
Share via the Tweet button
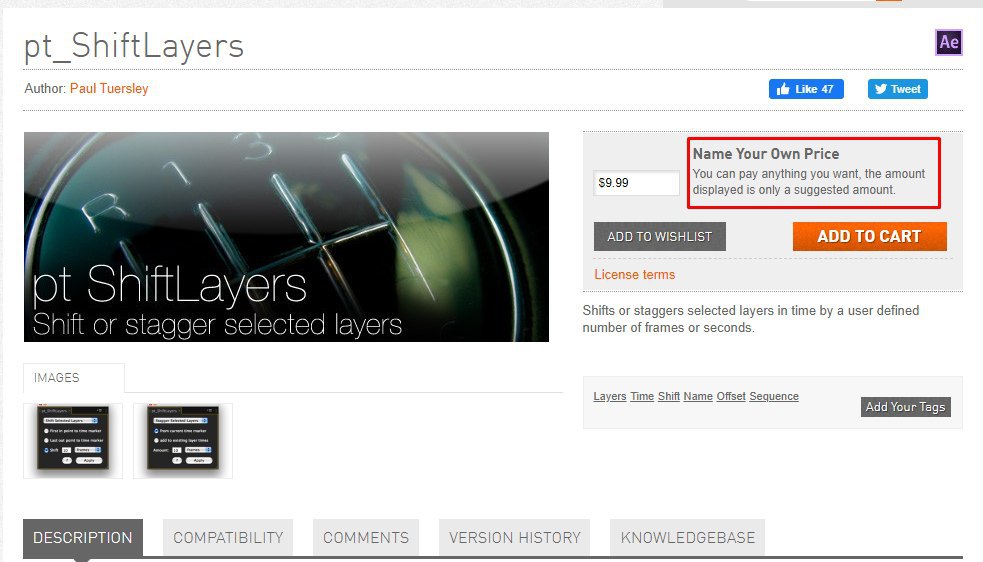(x=898, y=89)
